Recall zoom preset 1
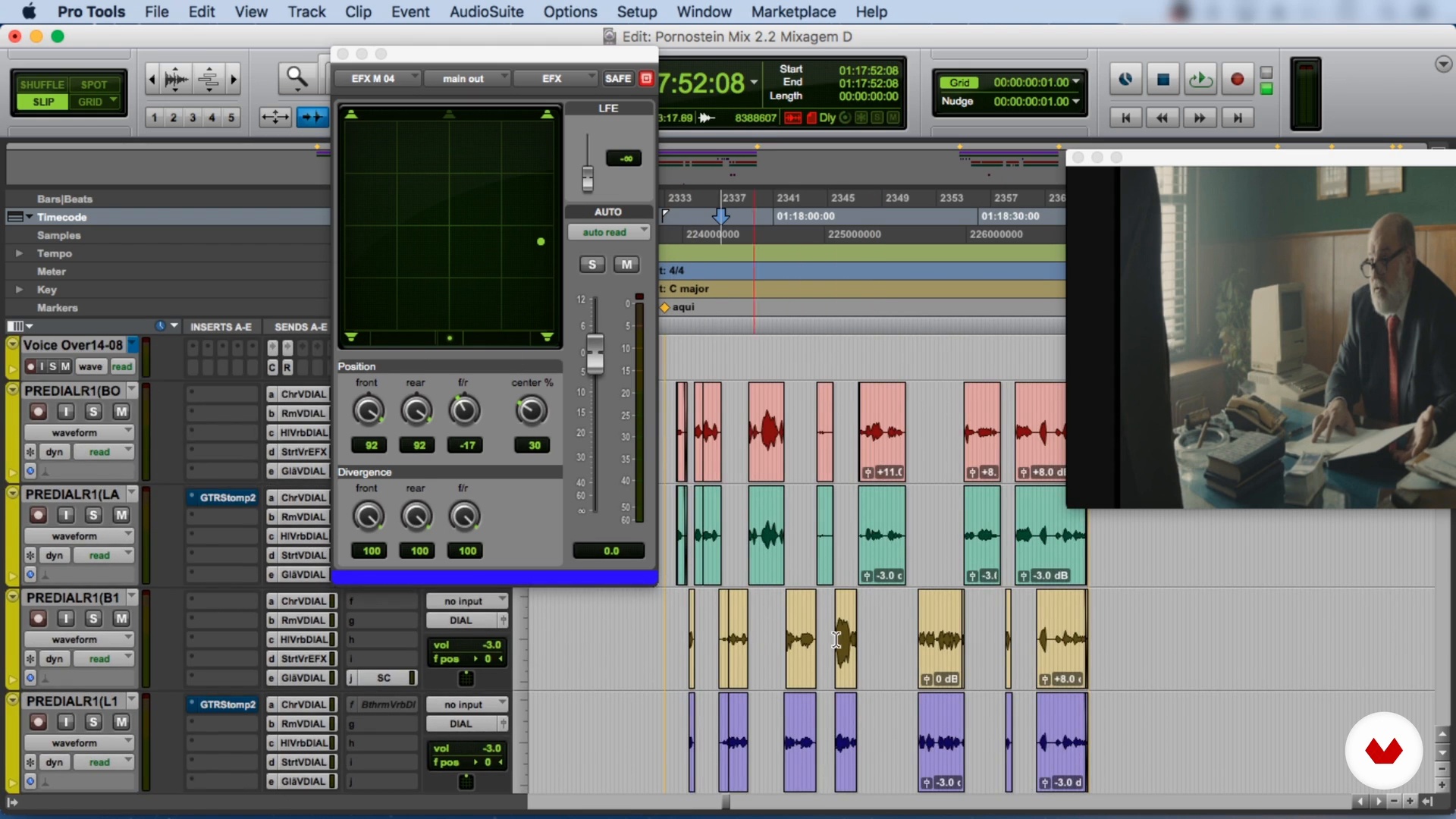 (155, 118)
